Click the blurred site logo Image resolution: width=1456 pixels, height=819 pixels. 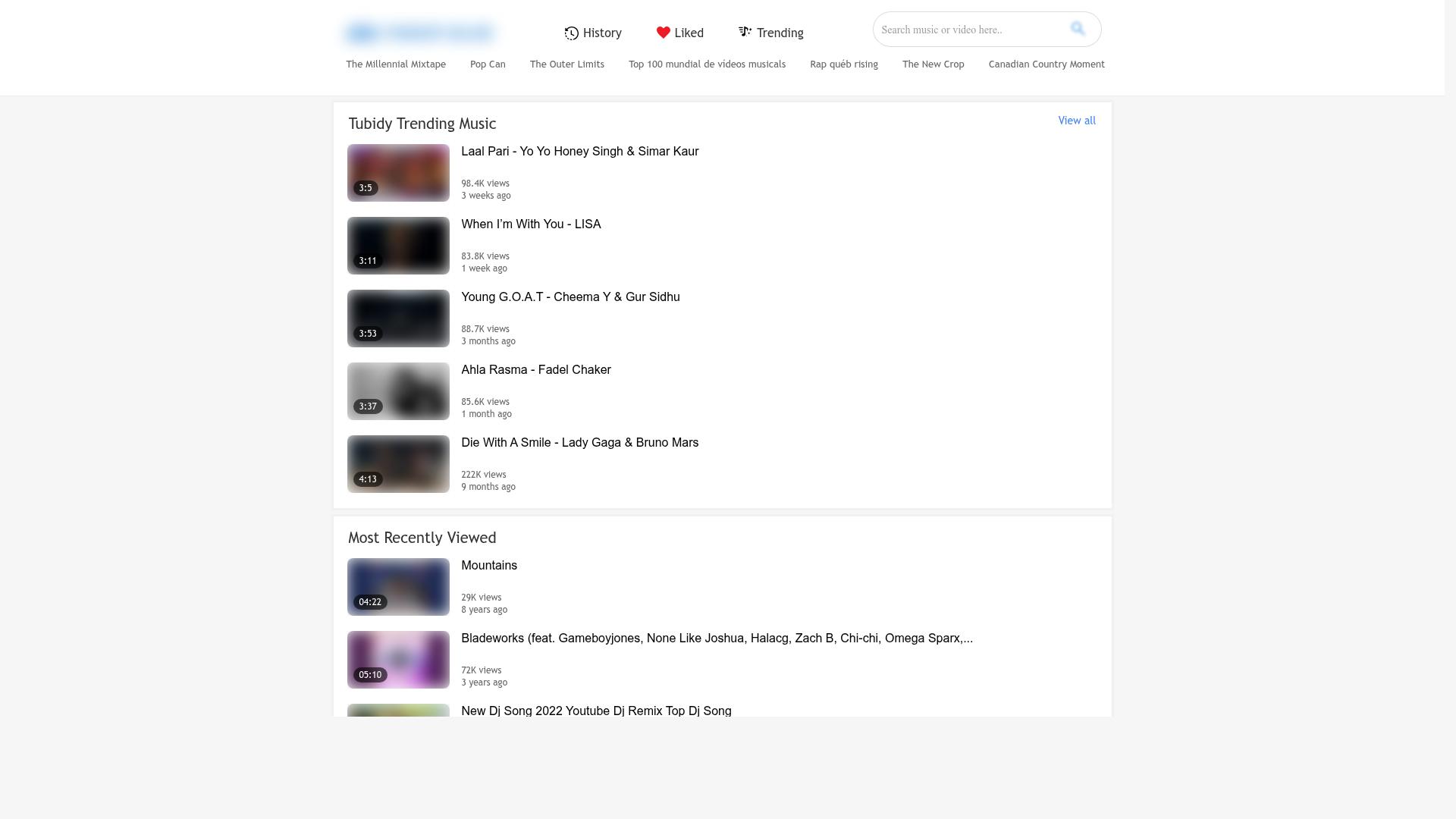(419, 33)
